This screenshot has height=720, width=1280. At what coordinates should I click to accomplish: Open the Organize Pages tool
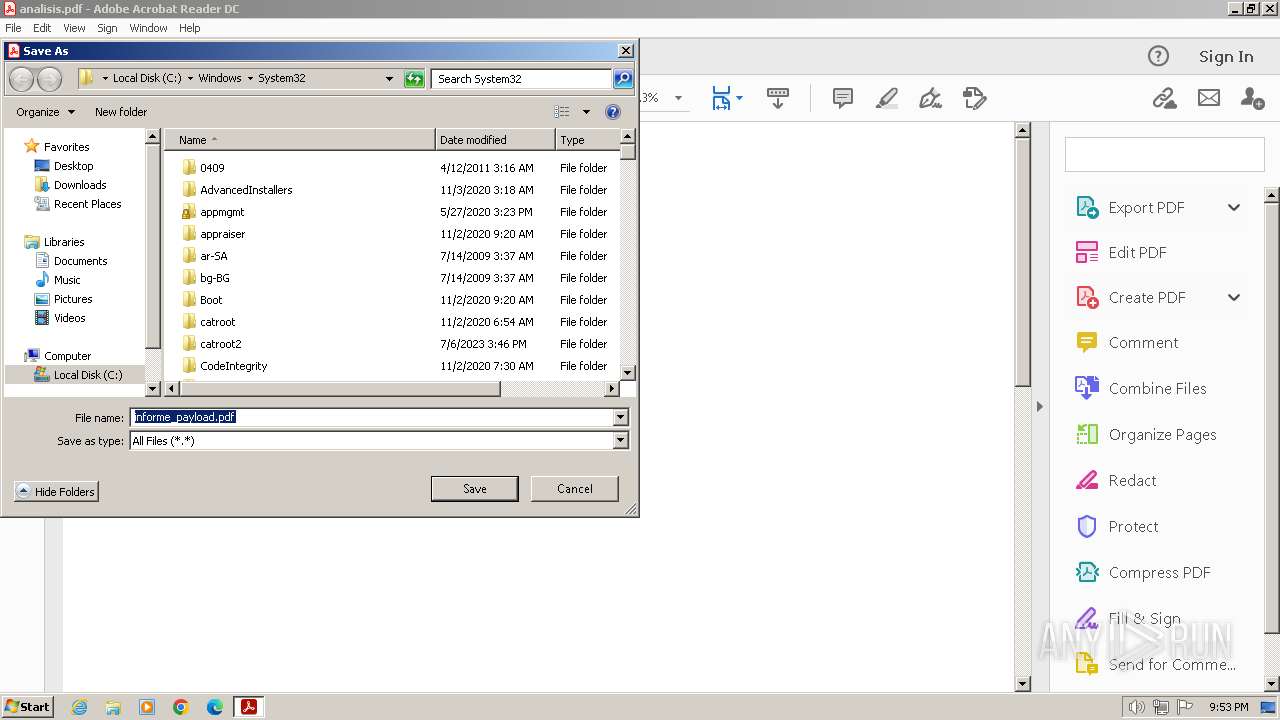pyautogui.click(x=1146, y=435)
